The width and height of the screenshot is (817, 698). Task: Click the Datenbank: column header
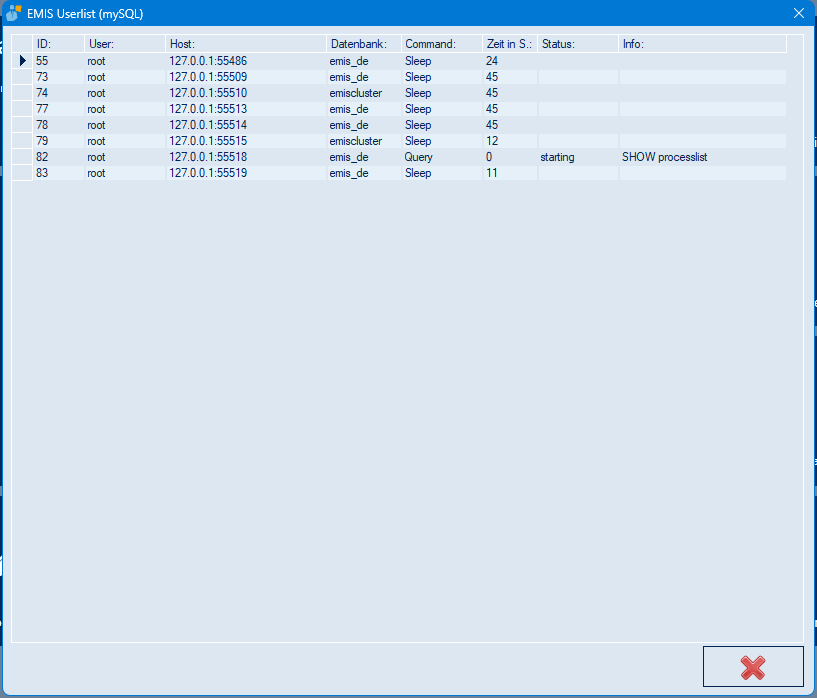click(x=364, y=44)
